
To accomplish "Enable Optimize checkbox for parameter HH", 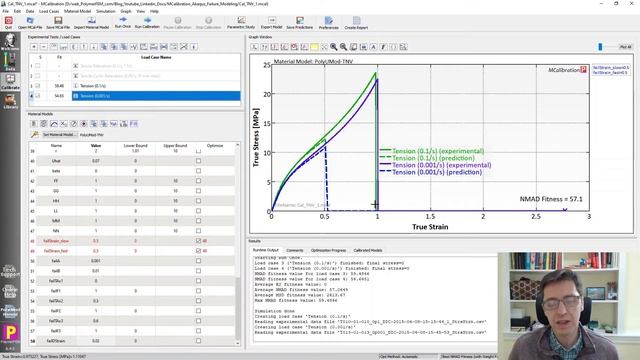I will click(198, 201).
